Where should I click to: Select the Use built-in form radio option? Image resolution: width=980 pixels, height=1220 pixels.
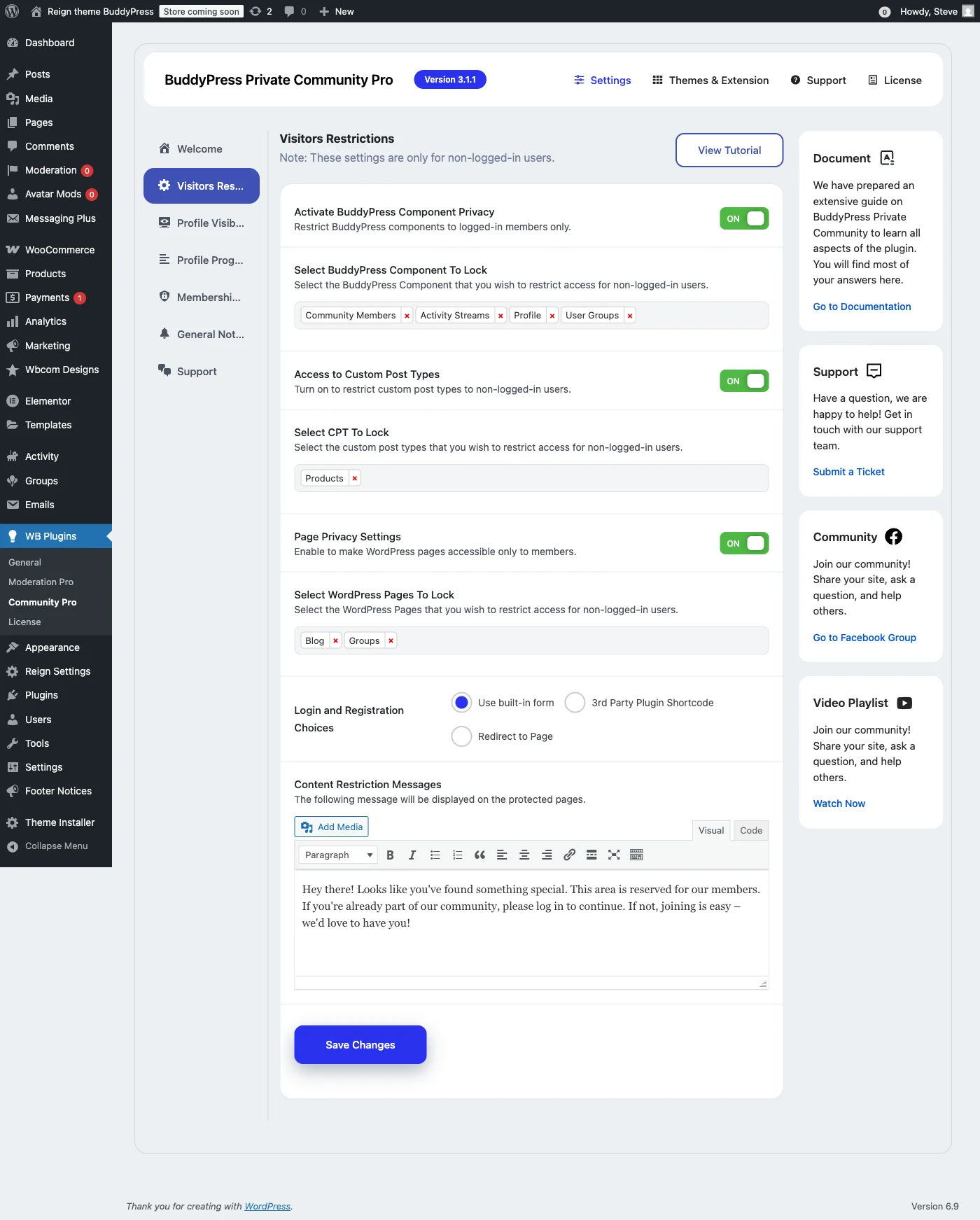pos(461,702)
